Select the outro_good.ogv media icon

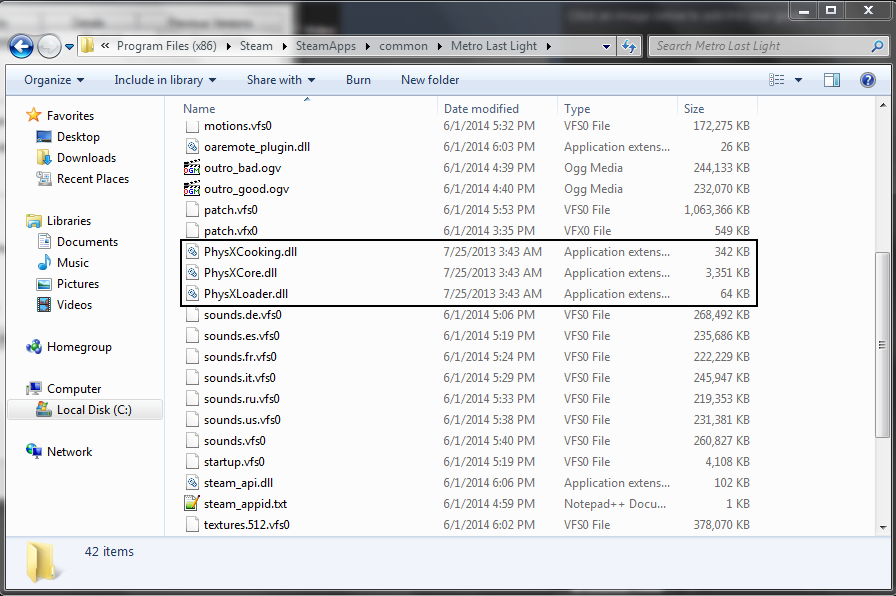pyautogui.click(x=192, y=189)
